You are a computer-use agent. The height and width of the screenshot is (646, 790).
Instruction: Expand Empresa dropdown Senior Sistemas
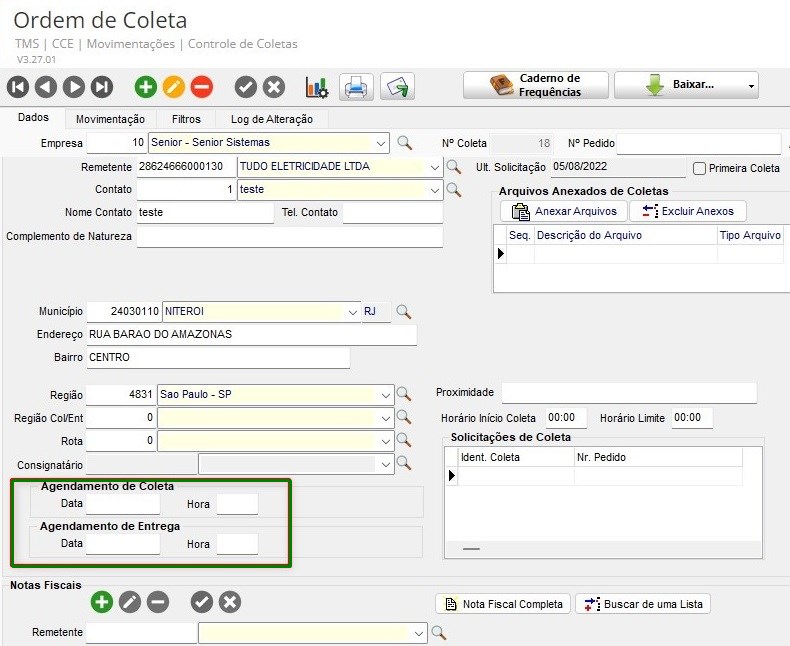tap(381, 144)
